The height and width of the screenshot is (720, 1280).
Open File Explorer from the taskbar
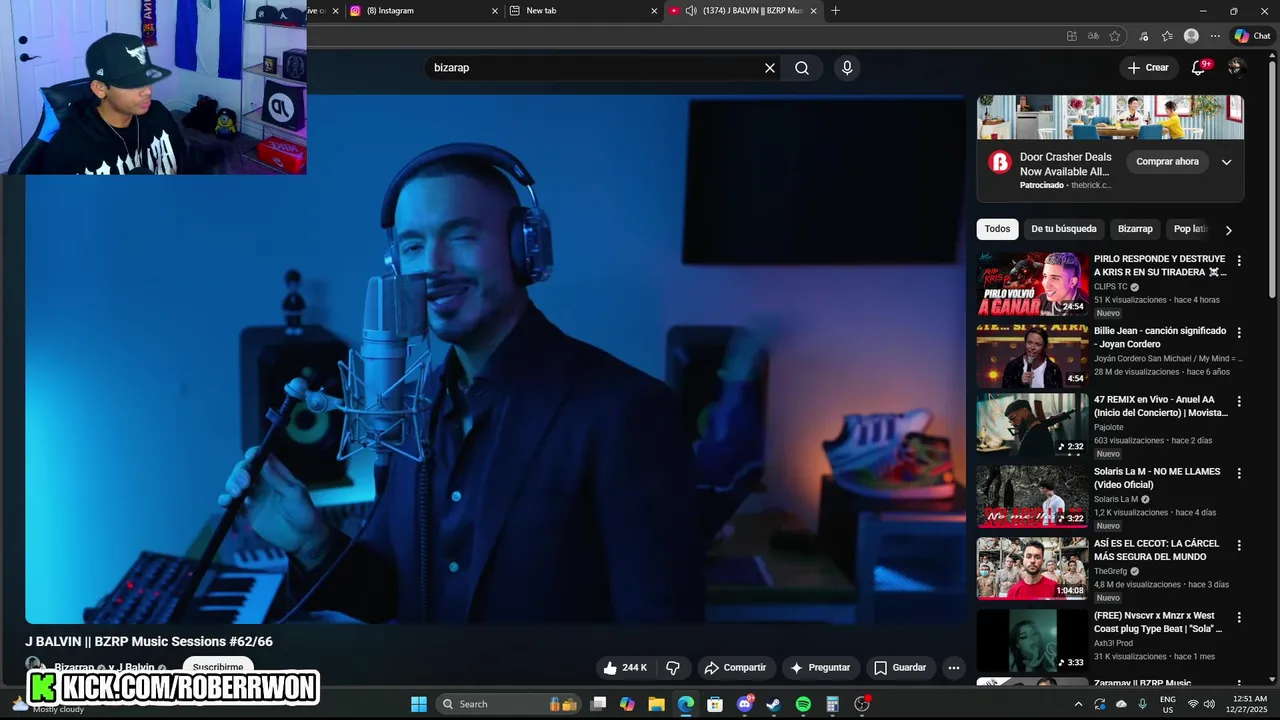[656, 704]
